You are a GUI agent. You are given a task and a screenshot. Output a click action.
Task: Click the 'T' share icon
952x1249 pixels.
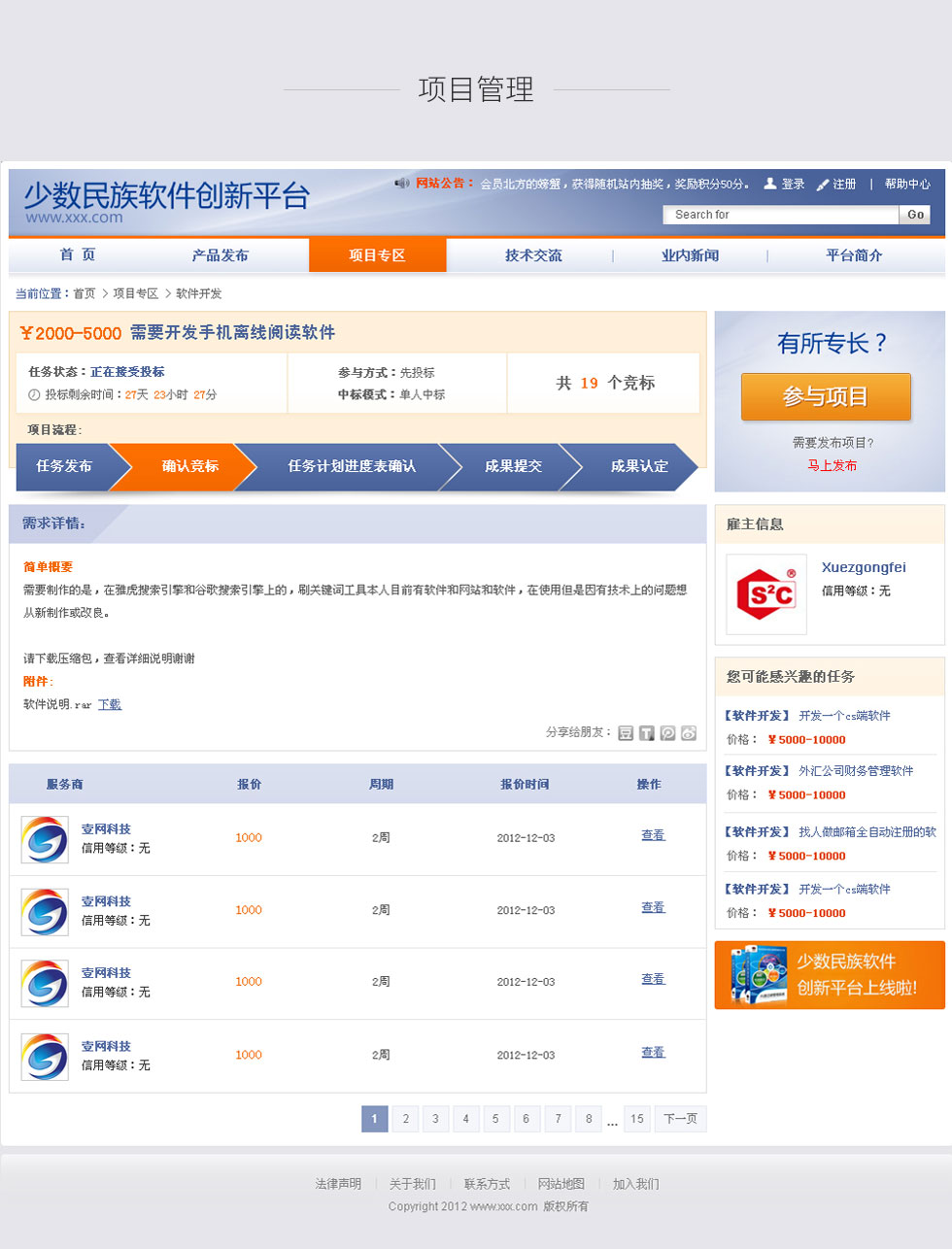click(647, 733)
